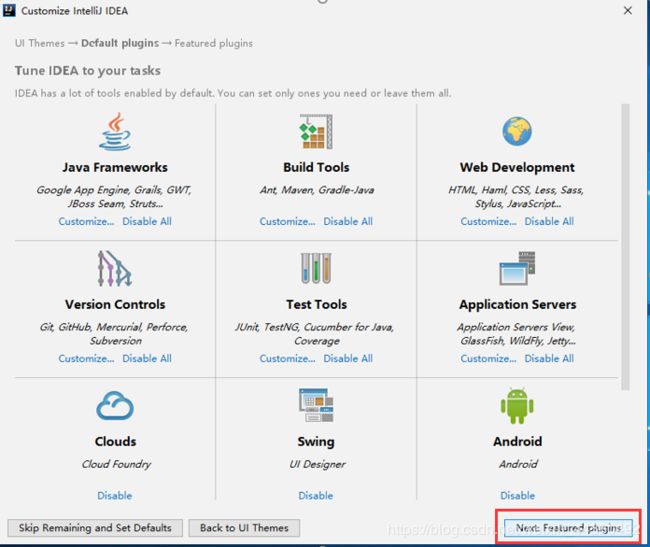This screenshot has height=547, width=650.
Task: Click the Build Tools heading
Action: tap(316, 167)
